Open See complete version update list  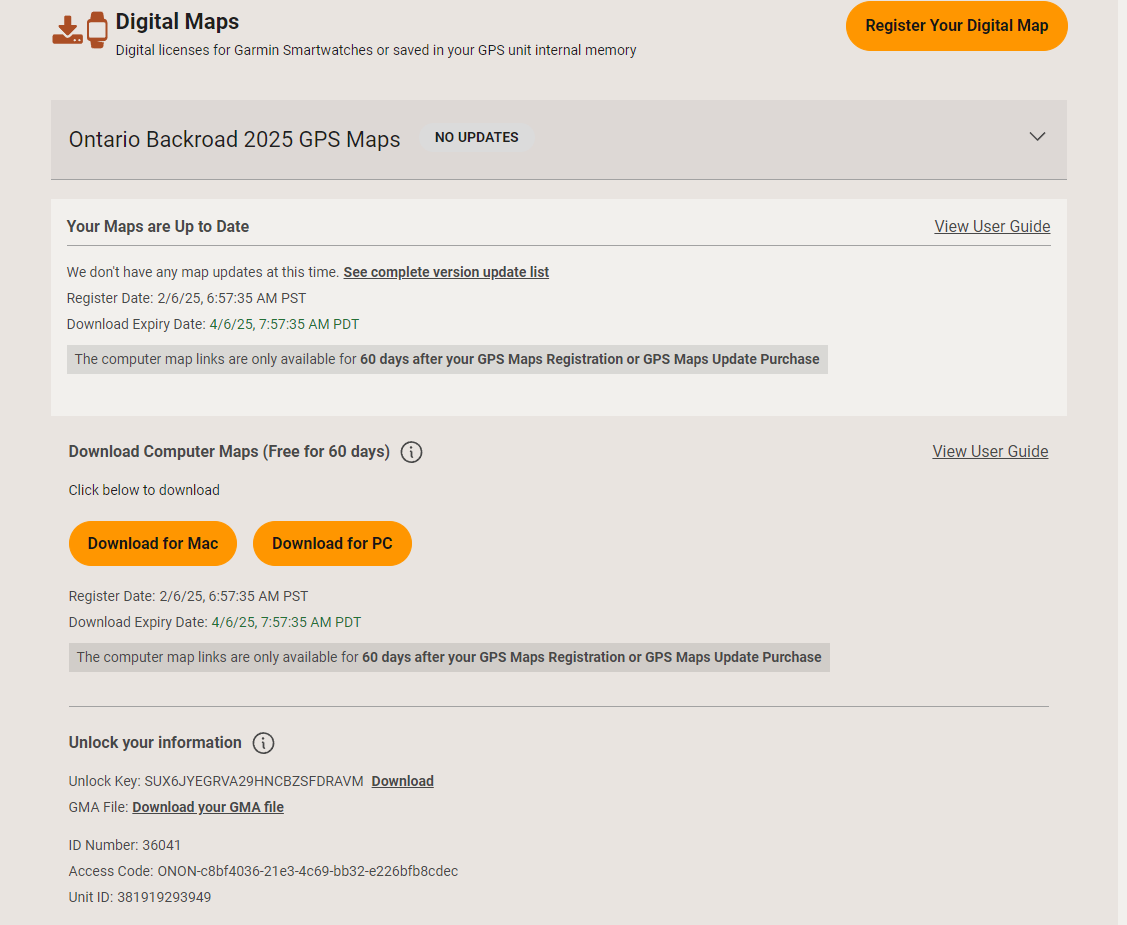pyautogui.click(x=446, y=272)
